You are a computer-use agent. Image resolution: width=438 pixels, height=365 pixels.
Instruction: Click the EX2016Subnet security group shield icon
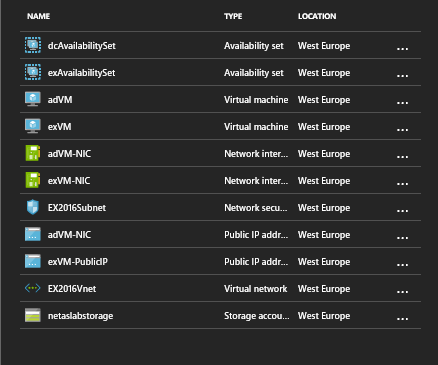(33, 207)
